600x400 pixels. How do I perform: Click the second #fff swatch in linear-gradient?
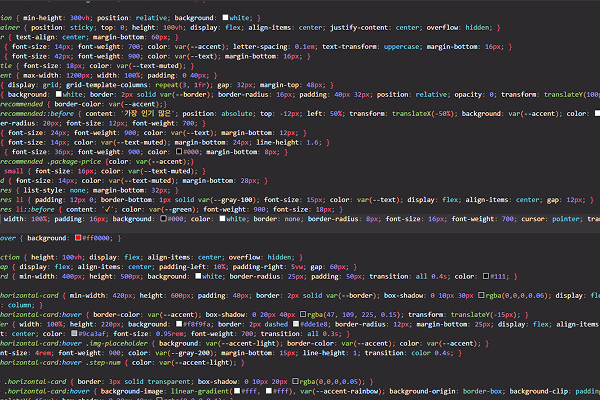(x=269, y=391)
